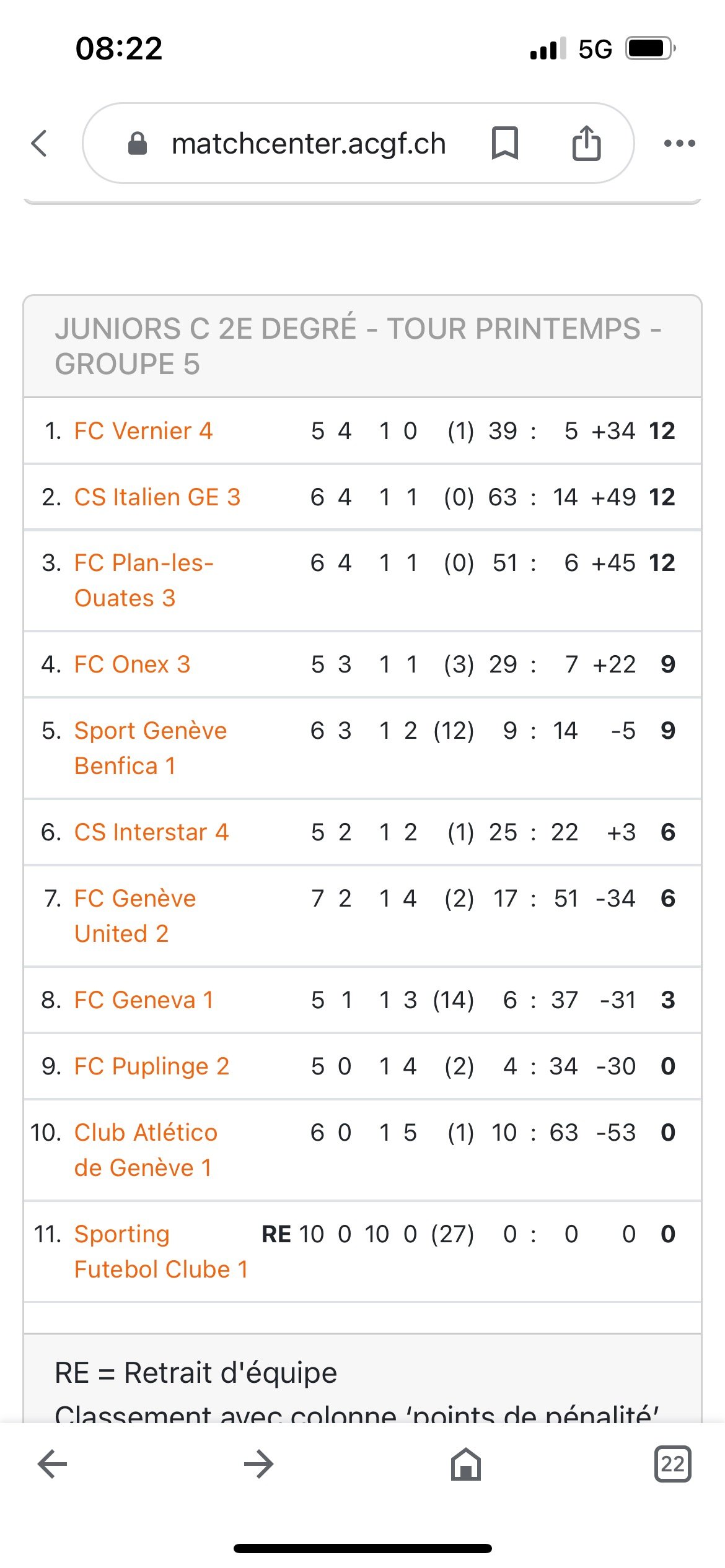This screenshot has width=725, height=1568.
Task: Tap Club Atlético de Genève 1 link
Action: coord(146,1150)
